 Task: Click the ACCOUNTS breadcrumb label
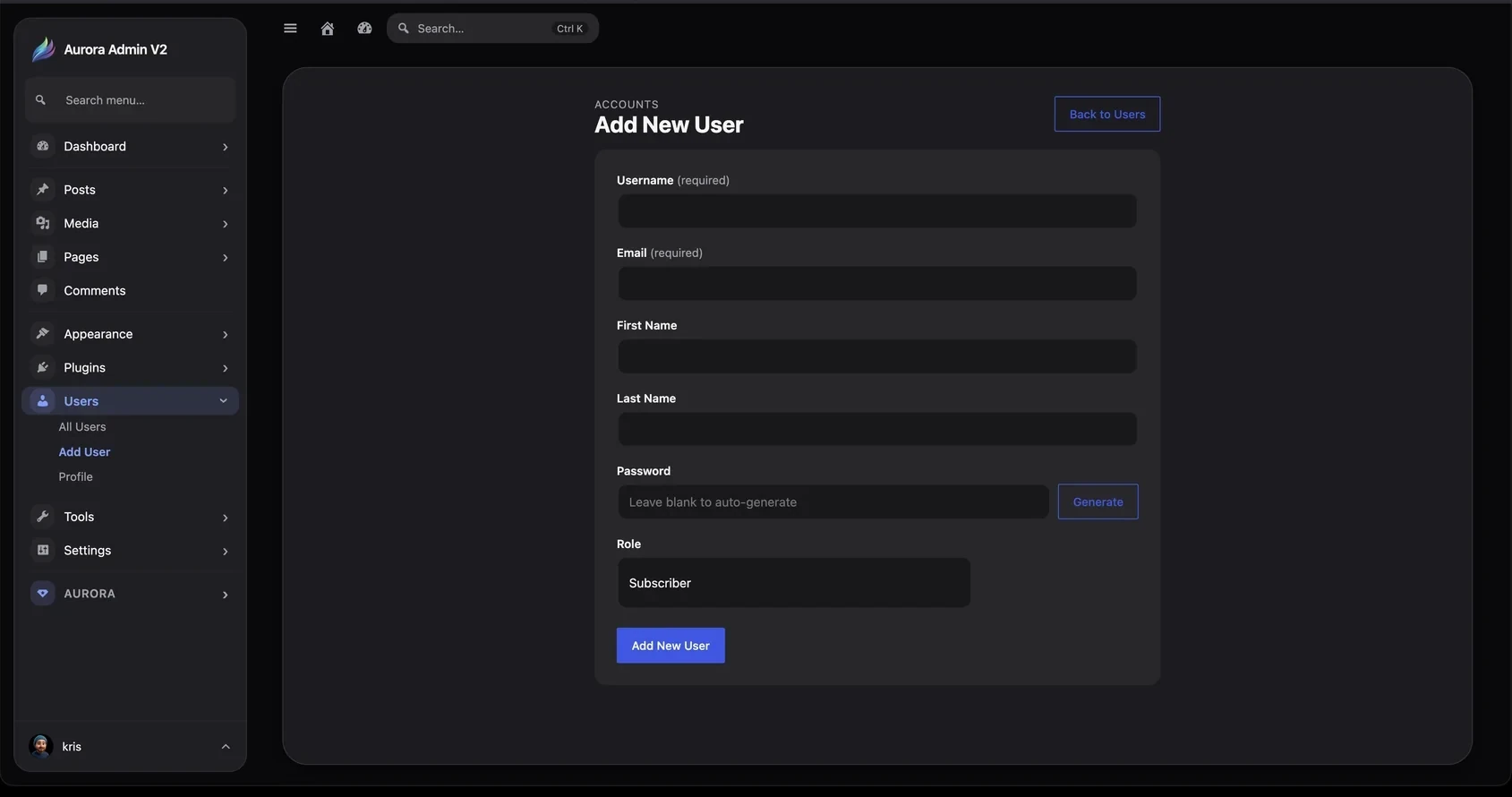tap(627, 105)
